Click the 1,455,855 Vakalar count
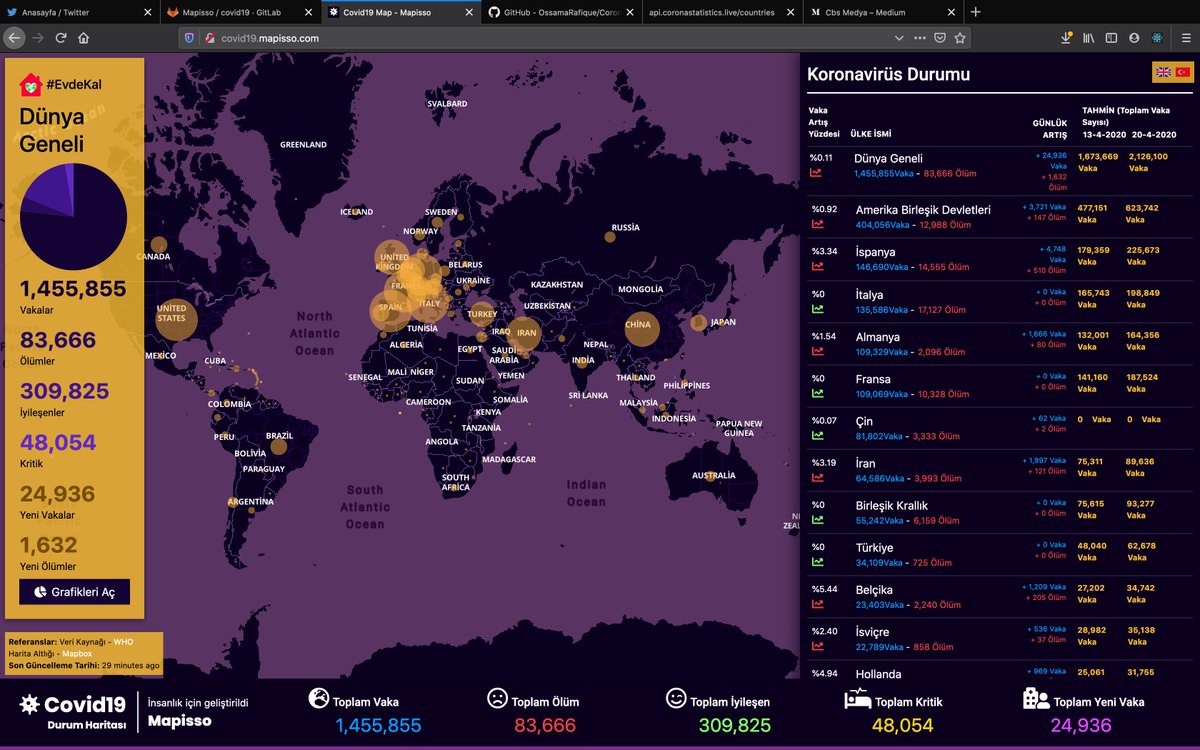This screenshot has height=750, width=1200. 73,289
